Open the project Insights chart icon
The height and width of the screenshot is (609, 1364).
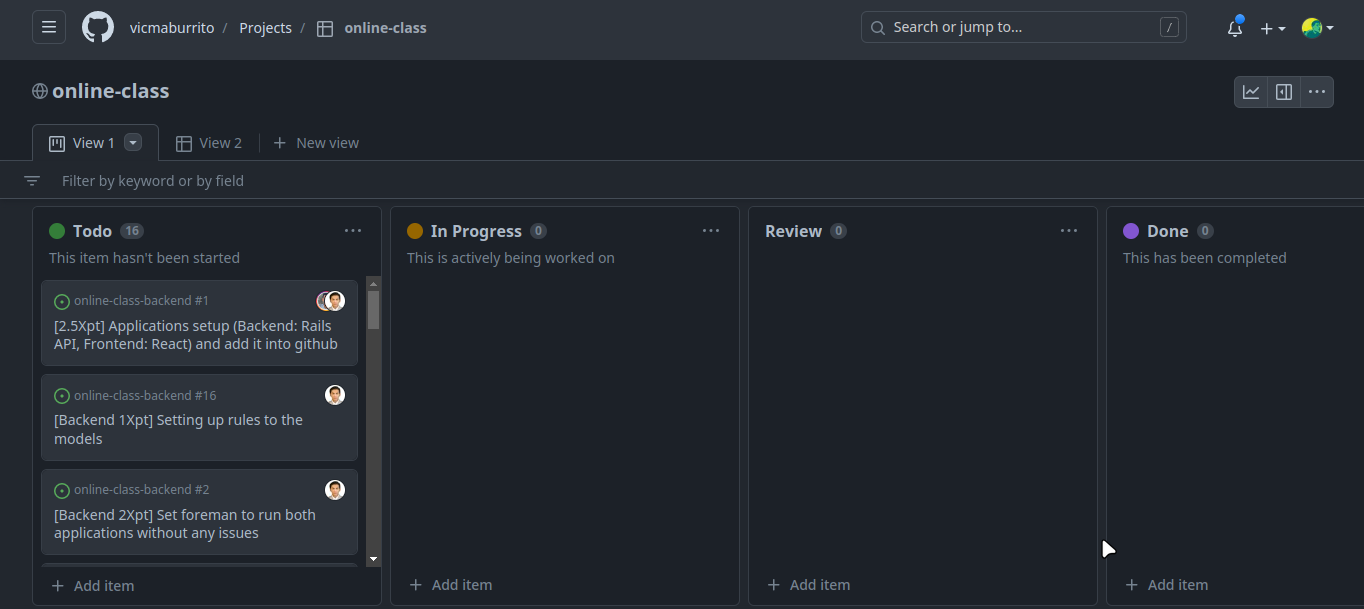tap(1251, 91)
